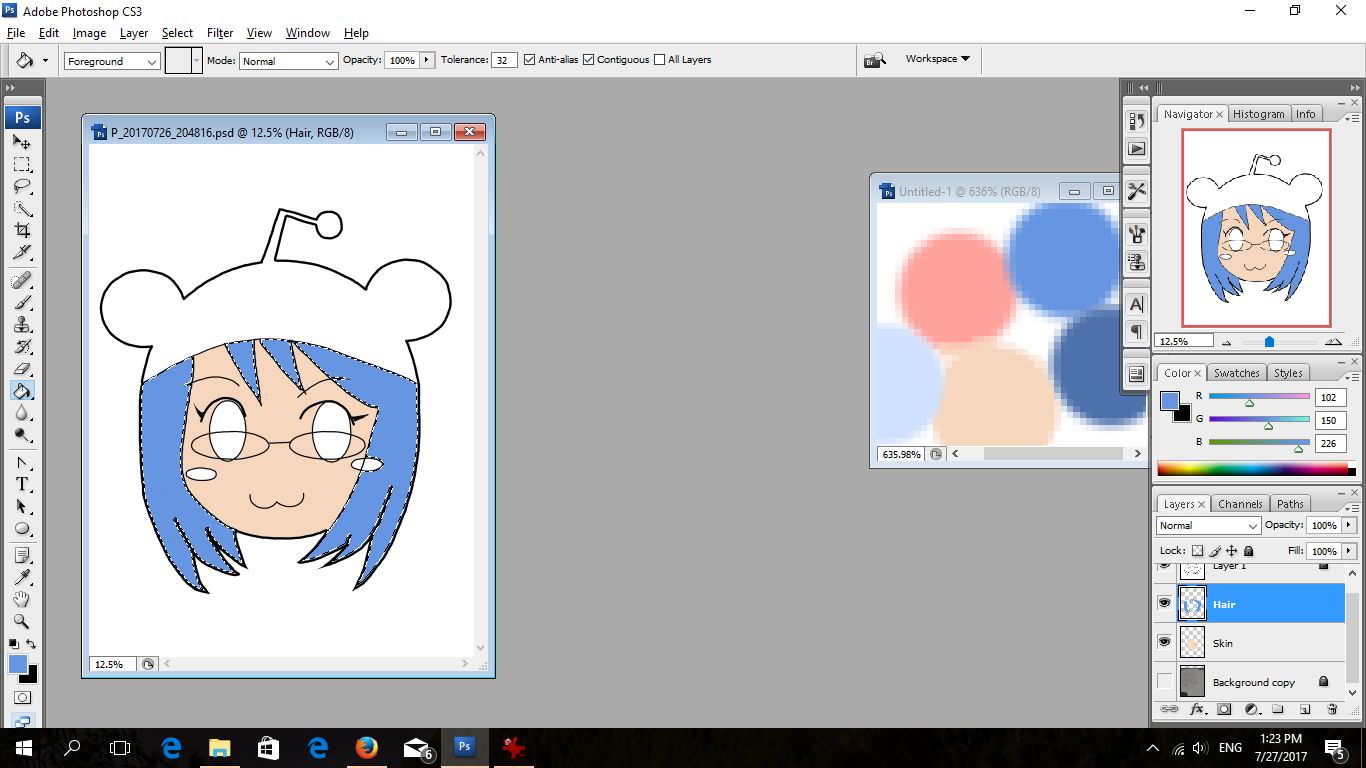Select the Horizontal Type tool
1366x768 pixels.
pyautogui.click(x=21, y=484)
